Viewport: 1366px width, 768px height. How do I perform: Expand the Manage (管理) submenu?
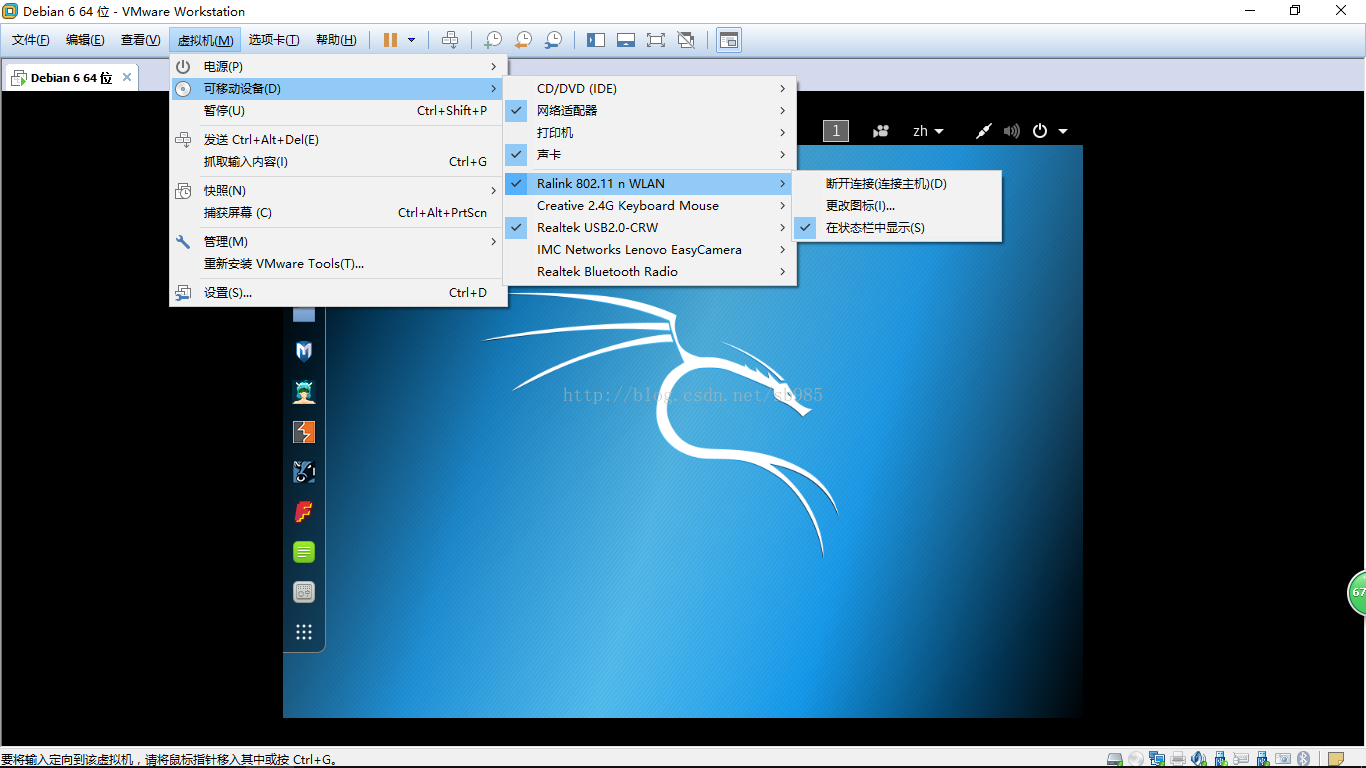[338, 241]
